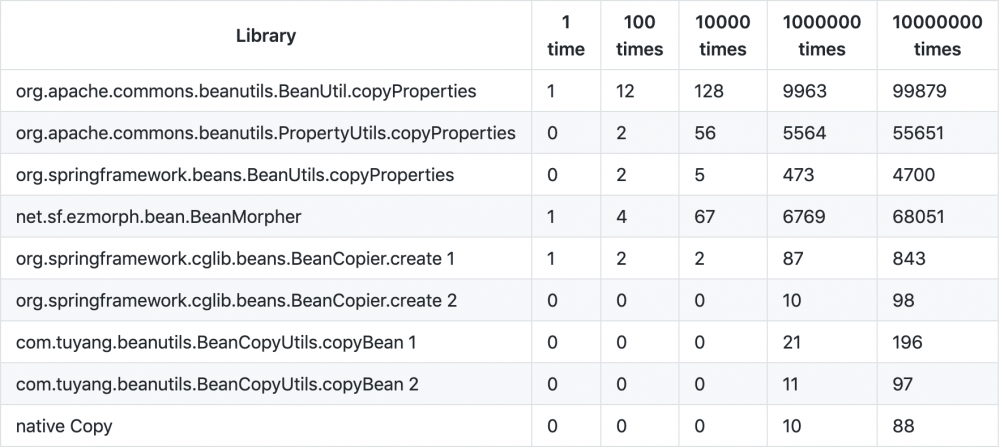The image size is (1000, 447).
Task: Select the BeanCopier.create 2 library cell
Action: (x=237, y=301)
